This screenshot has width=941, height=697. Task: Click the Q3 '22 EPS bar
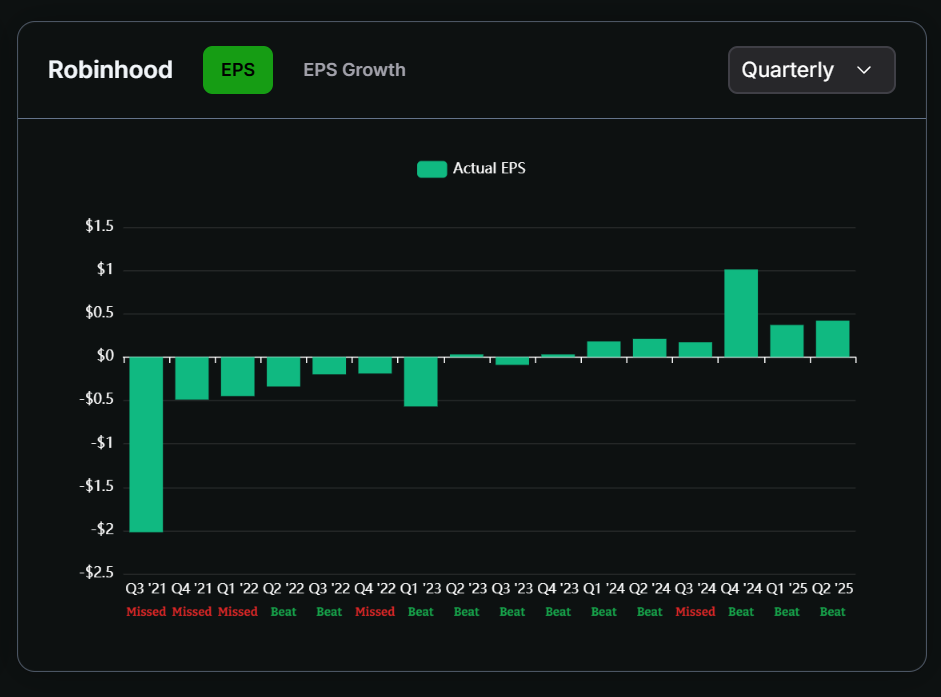(x=329, y=366)
